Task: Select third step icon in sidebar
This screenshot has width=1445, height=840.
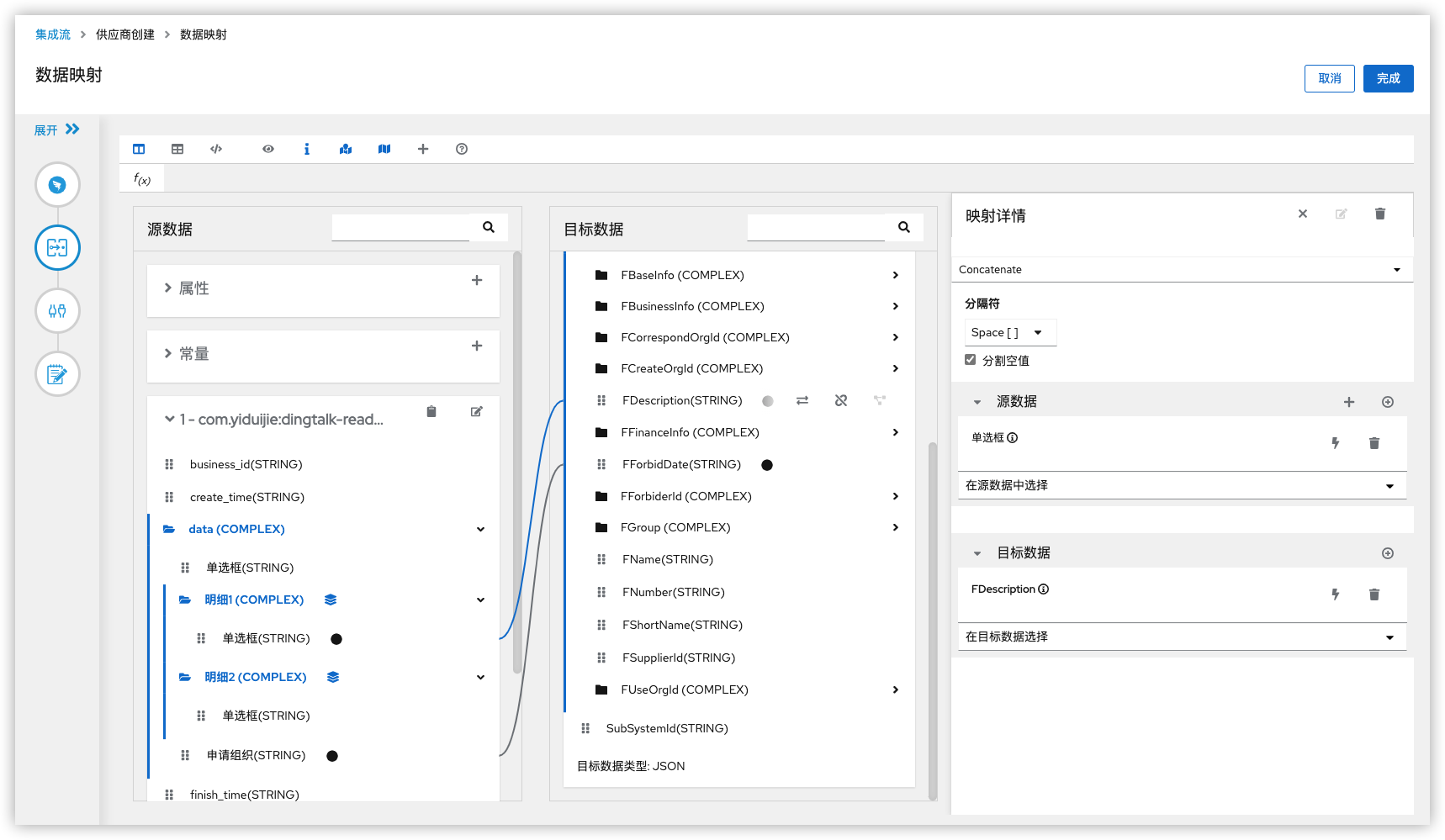Action: pyautogui.click(x=57, y=311)
